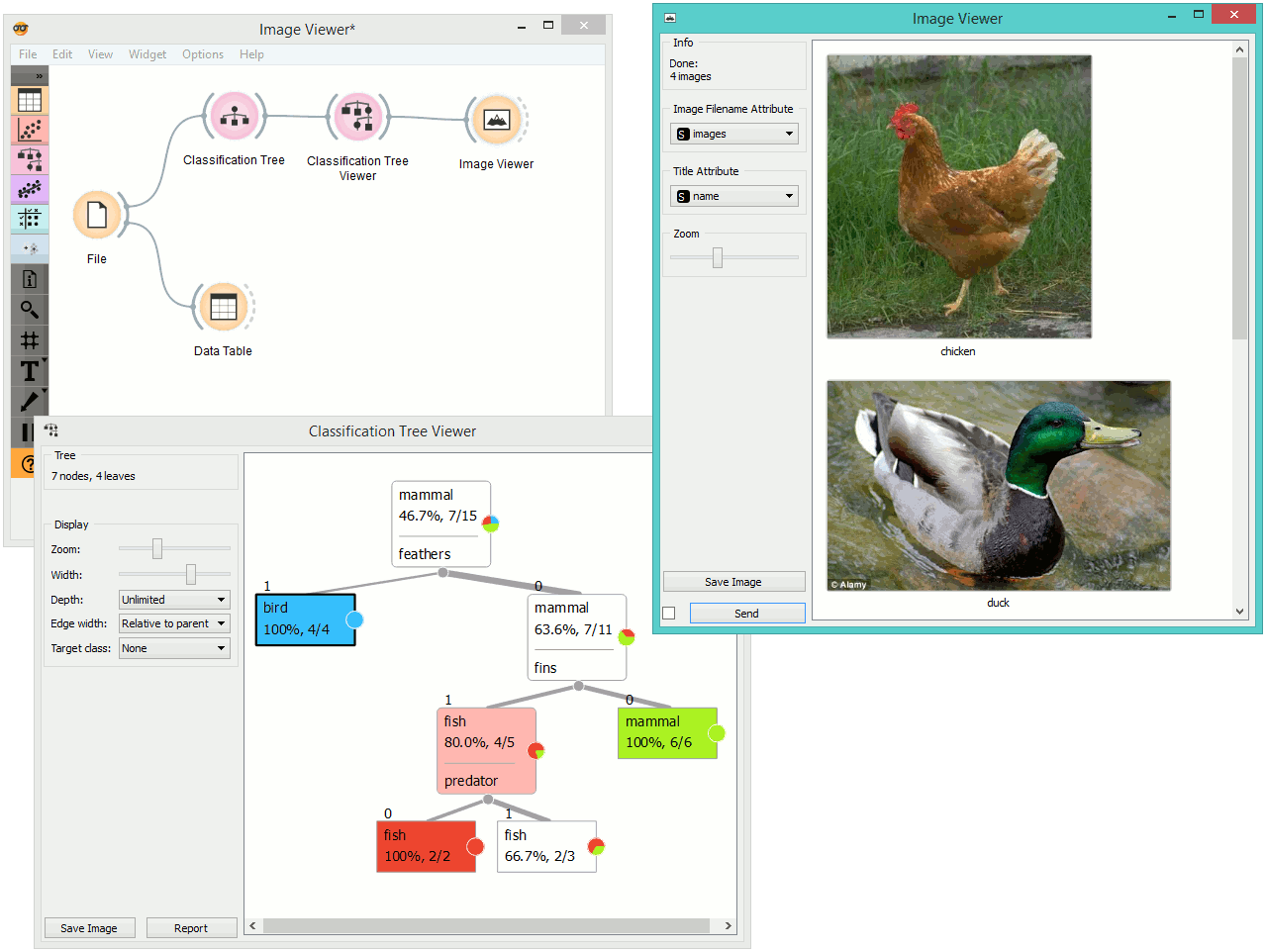Select the arrow annotation tool icon
Screen dimensions: 1266x952
tap(28, 401)
